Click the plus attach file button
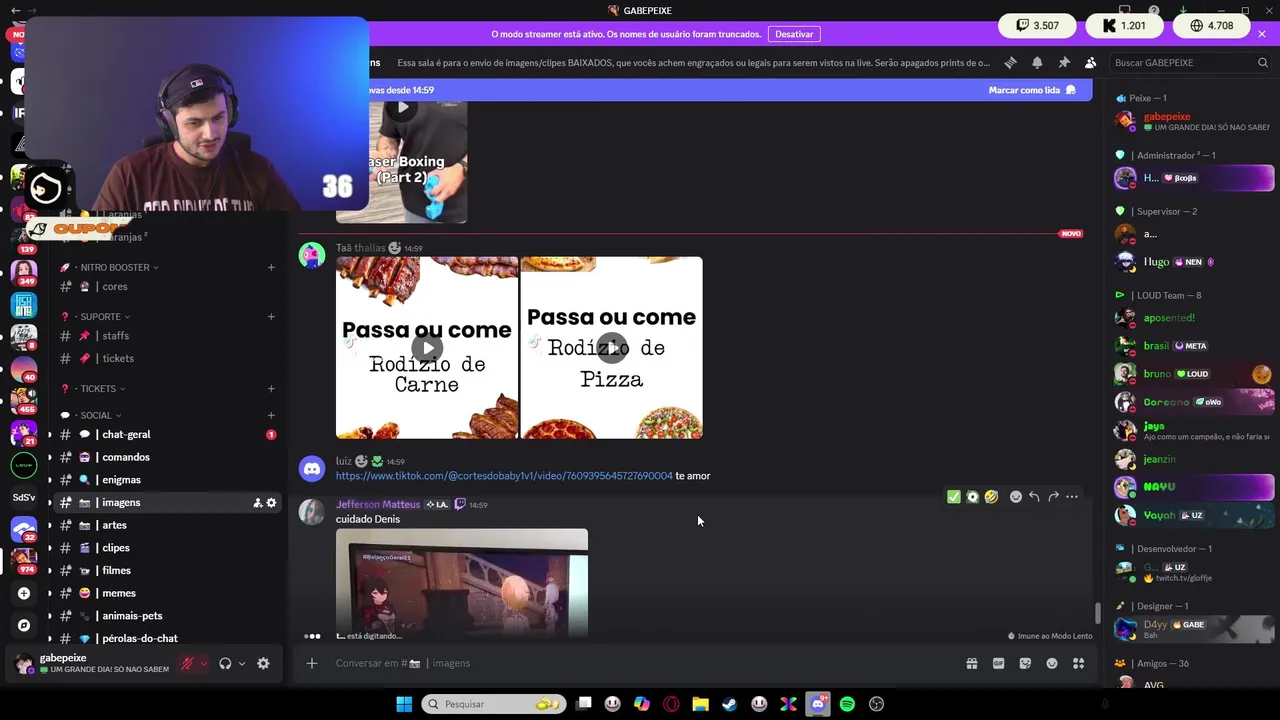This screenshot has height=720, width=1280. tap(312, 663)
